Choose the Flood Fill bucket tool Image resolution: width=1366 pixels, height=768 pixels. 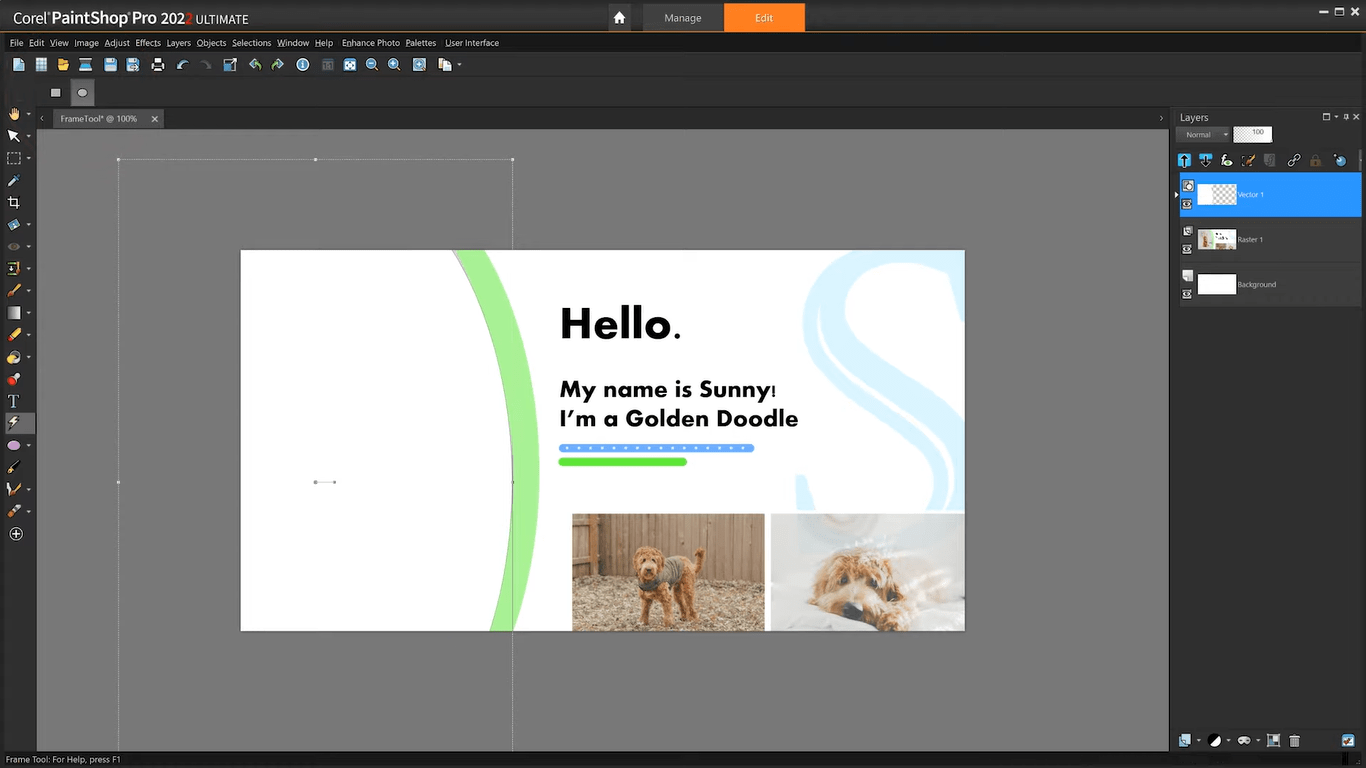14,357
